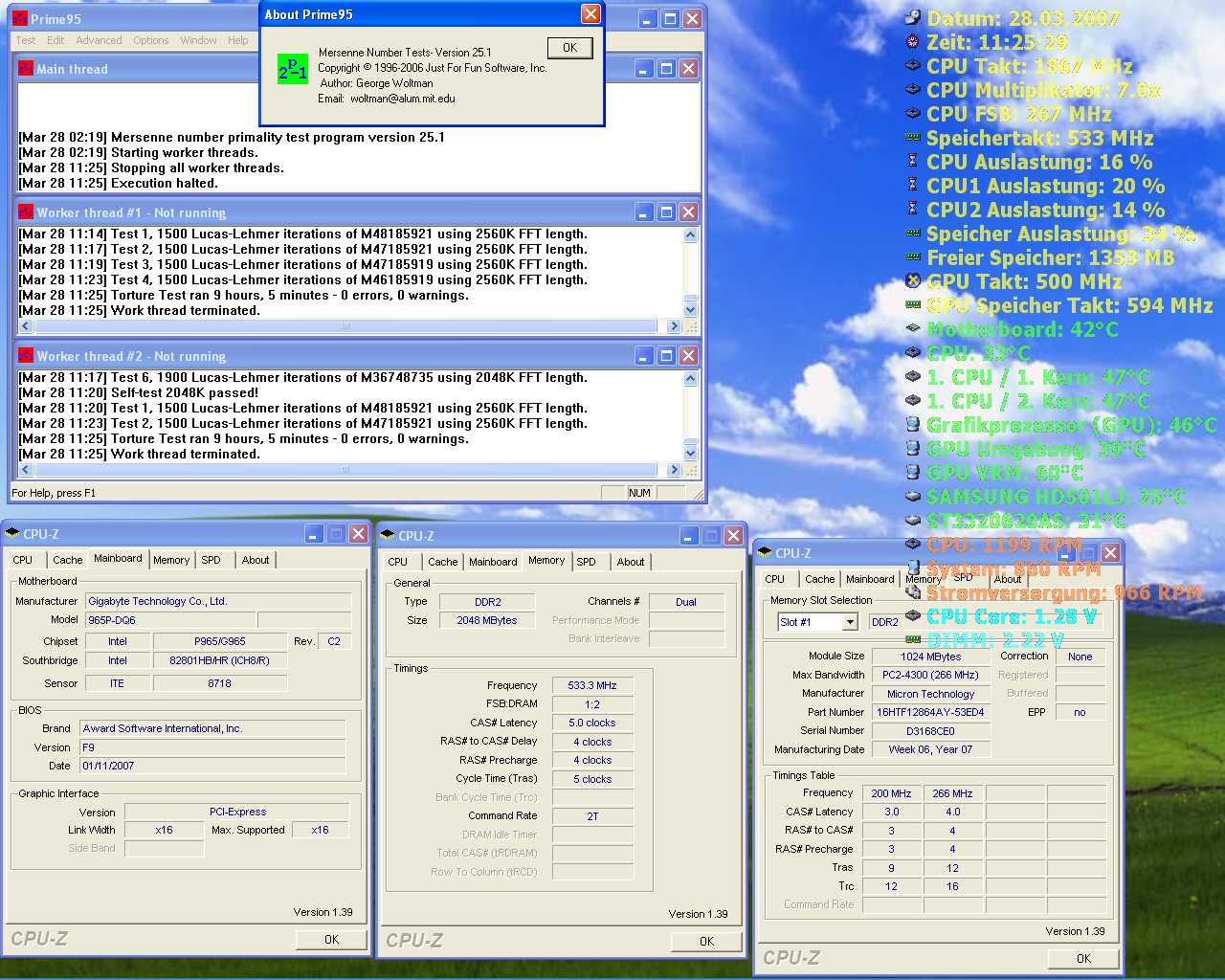Open the Test menu in Prime95
The height and width of the screenshot is (980, 1225).
tap(26, 40)
